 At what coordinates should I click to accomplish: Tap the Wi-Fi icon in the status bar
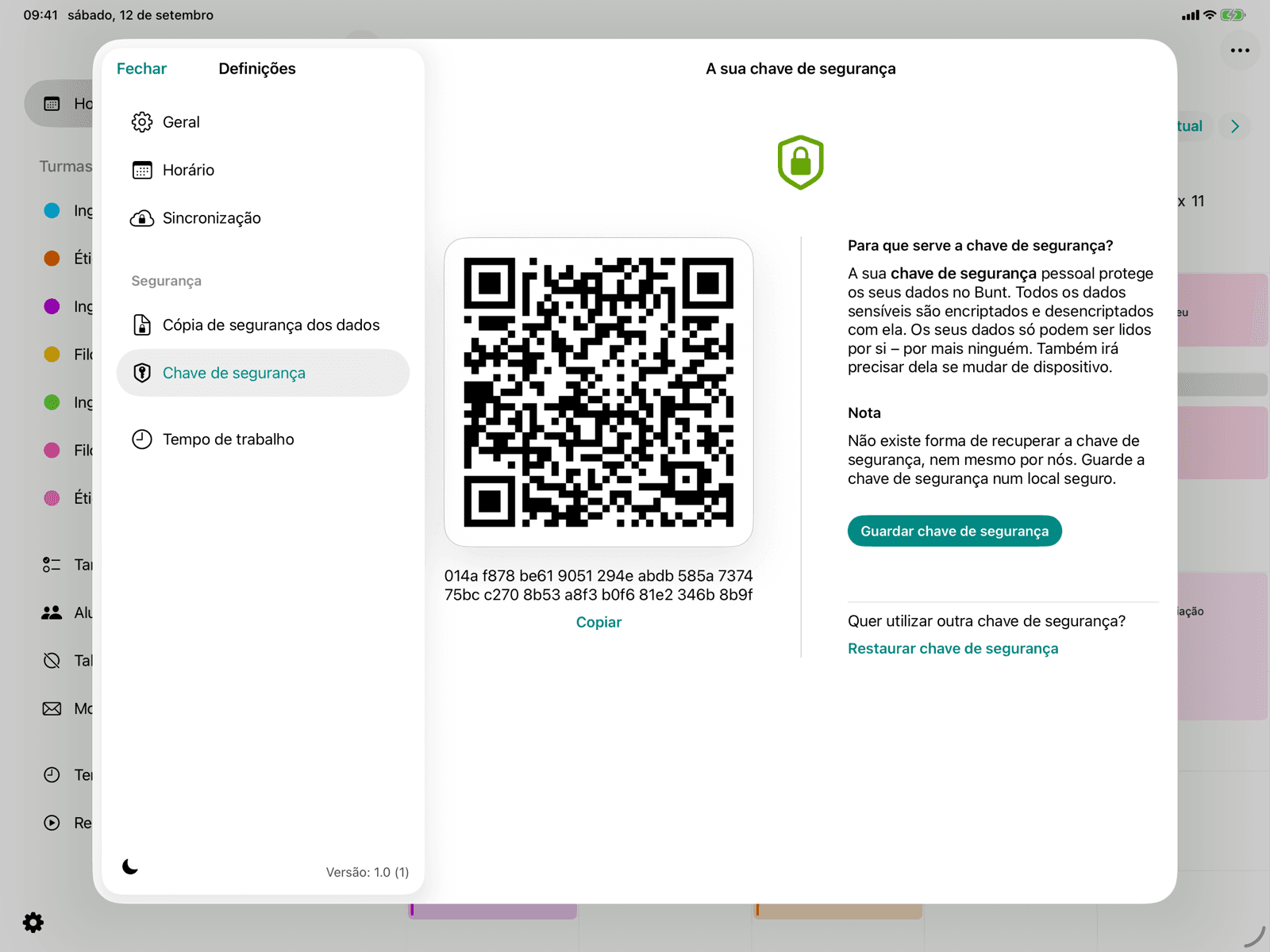coord(1210,15)
